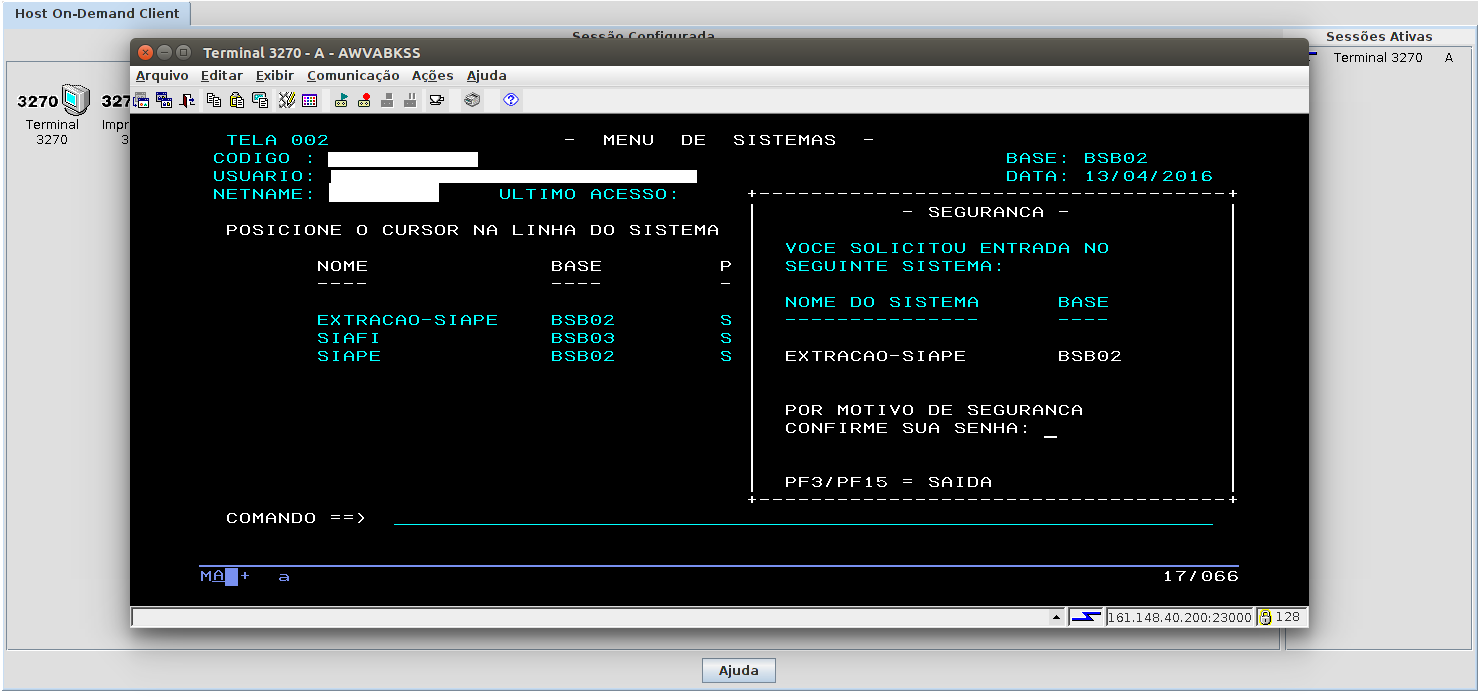1480x697 pixels.
Task: Click the run same session toolbar icon
Action: 164,100
